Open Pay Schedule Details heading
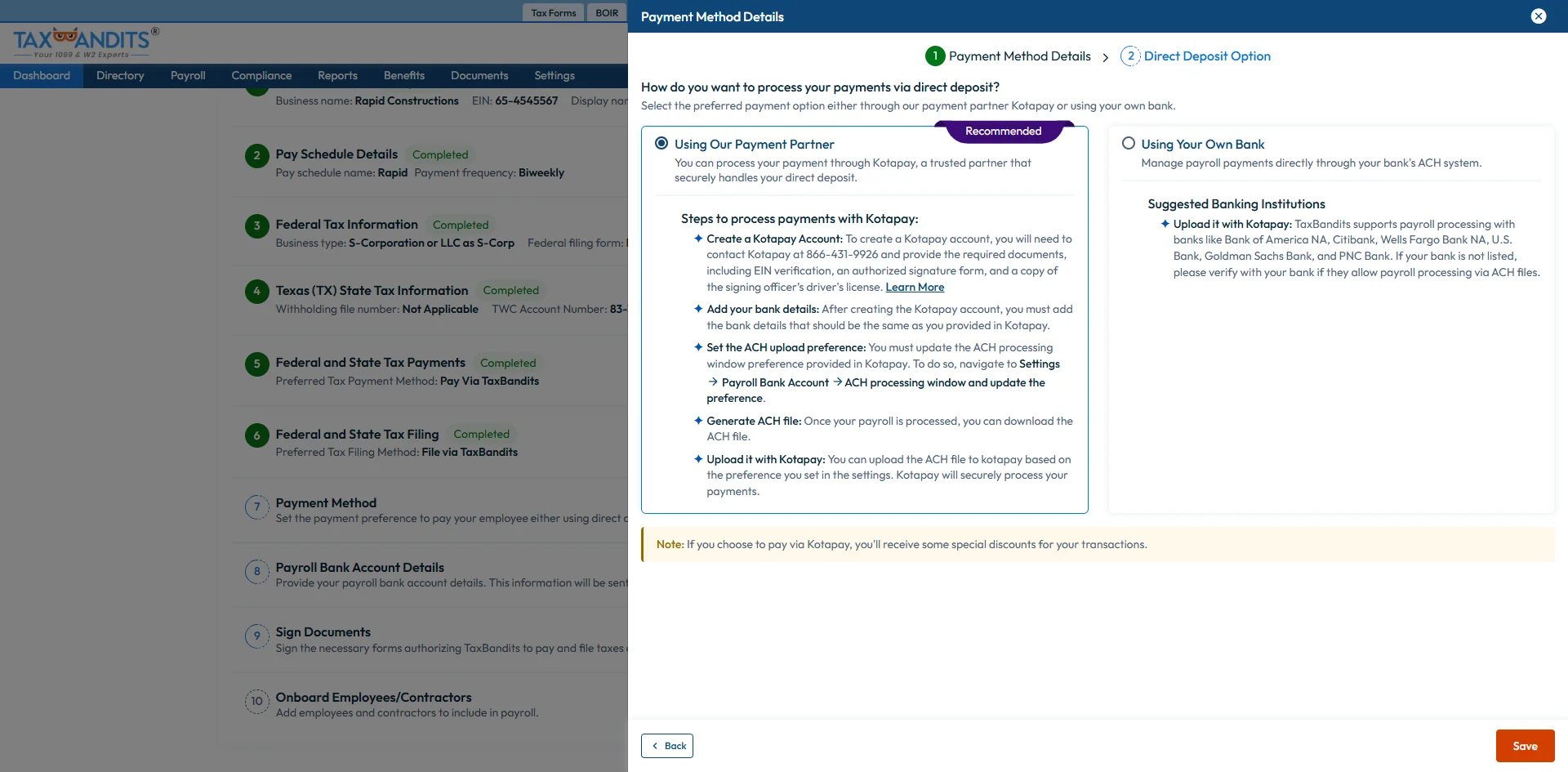This screenshot has width=1568, height=772. click(336, 154)
